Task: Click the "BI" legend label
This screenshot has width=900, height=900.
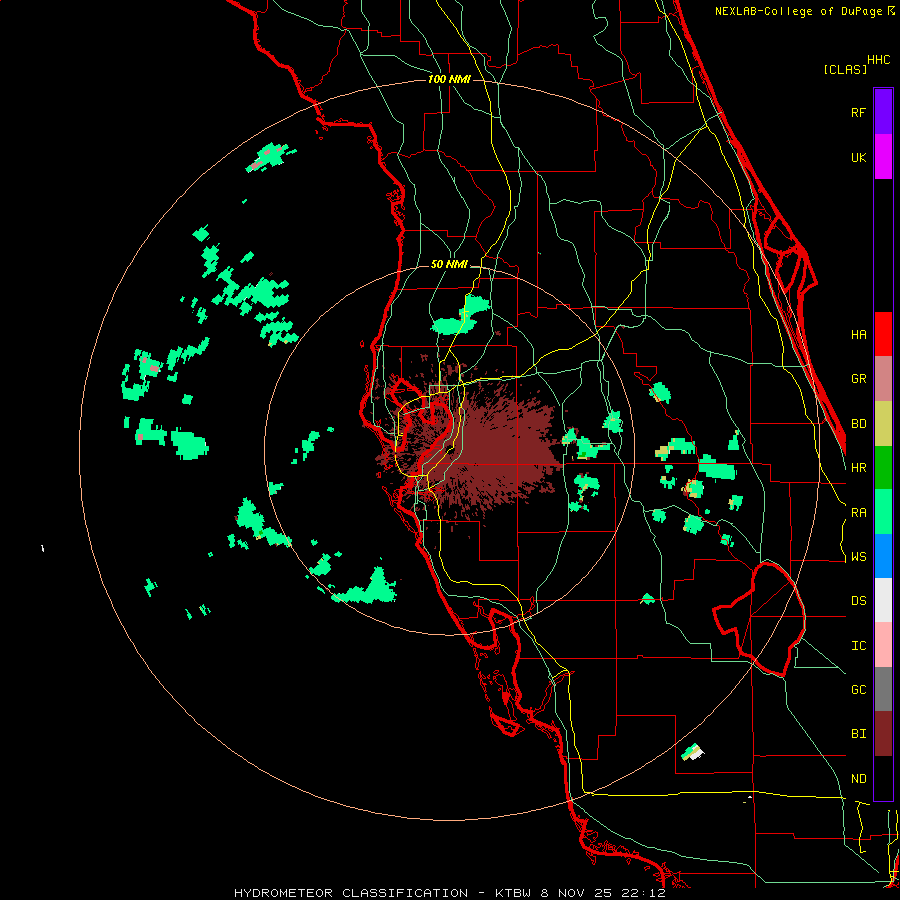Action: pyautogui.click(x=858, y=734)
